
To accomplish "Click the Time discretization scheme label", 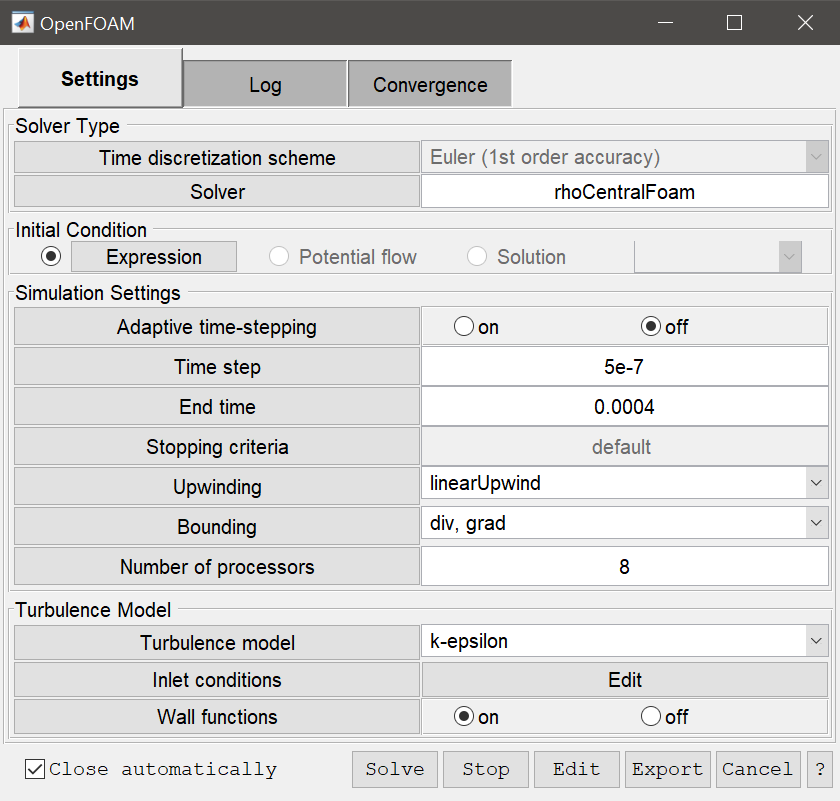I will 217,158.
